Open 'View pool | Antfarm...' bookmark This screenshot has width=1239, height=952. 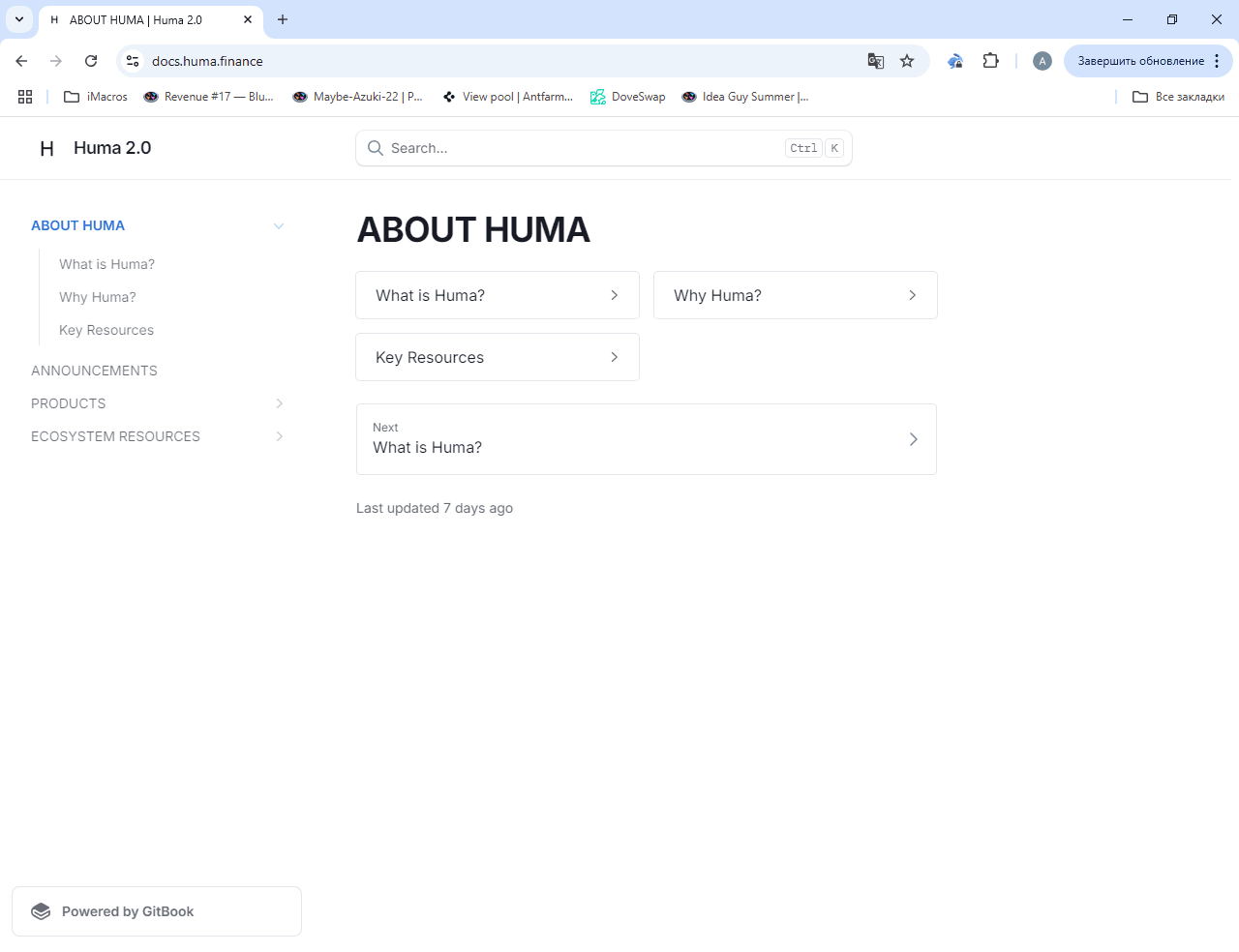point(507,97)
